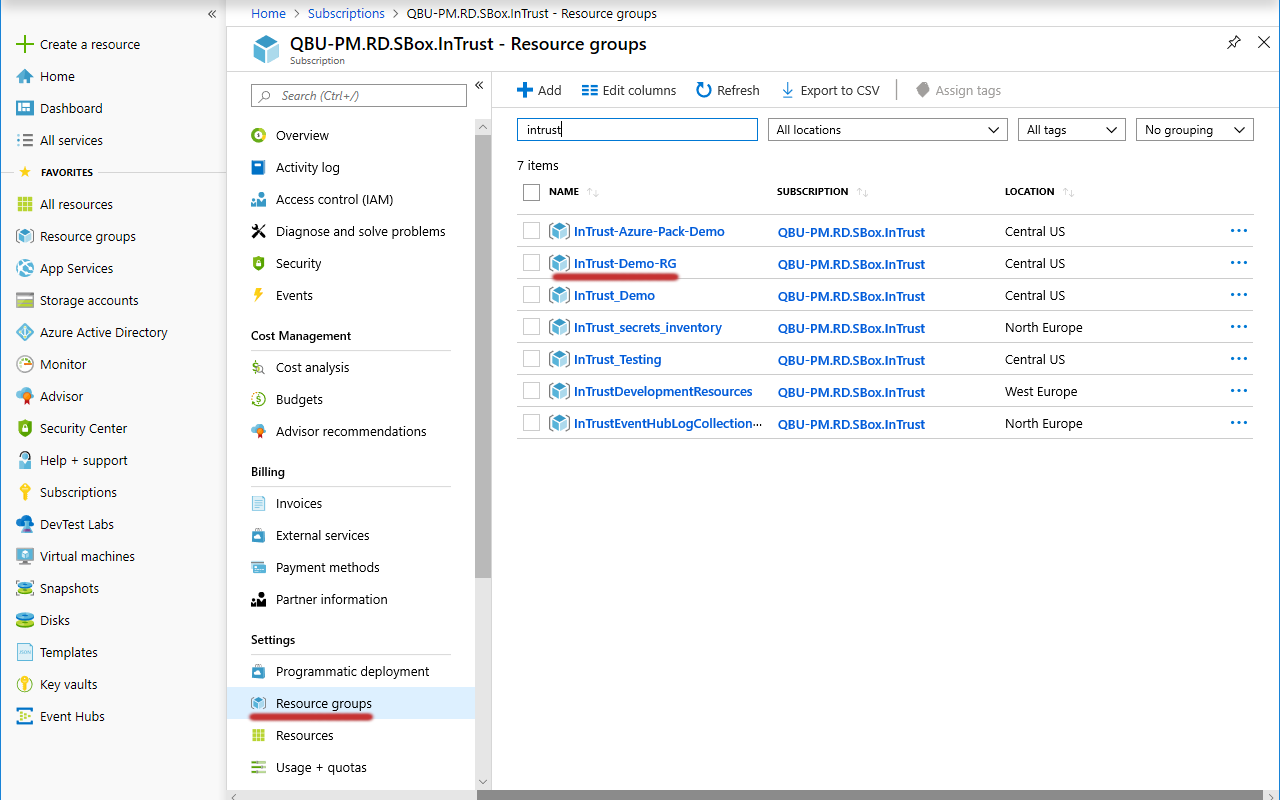The image size is (1280, 800).
Task: Open the All locations dropdown
Action: click(887, 130)
